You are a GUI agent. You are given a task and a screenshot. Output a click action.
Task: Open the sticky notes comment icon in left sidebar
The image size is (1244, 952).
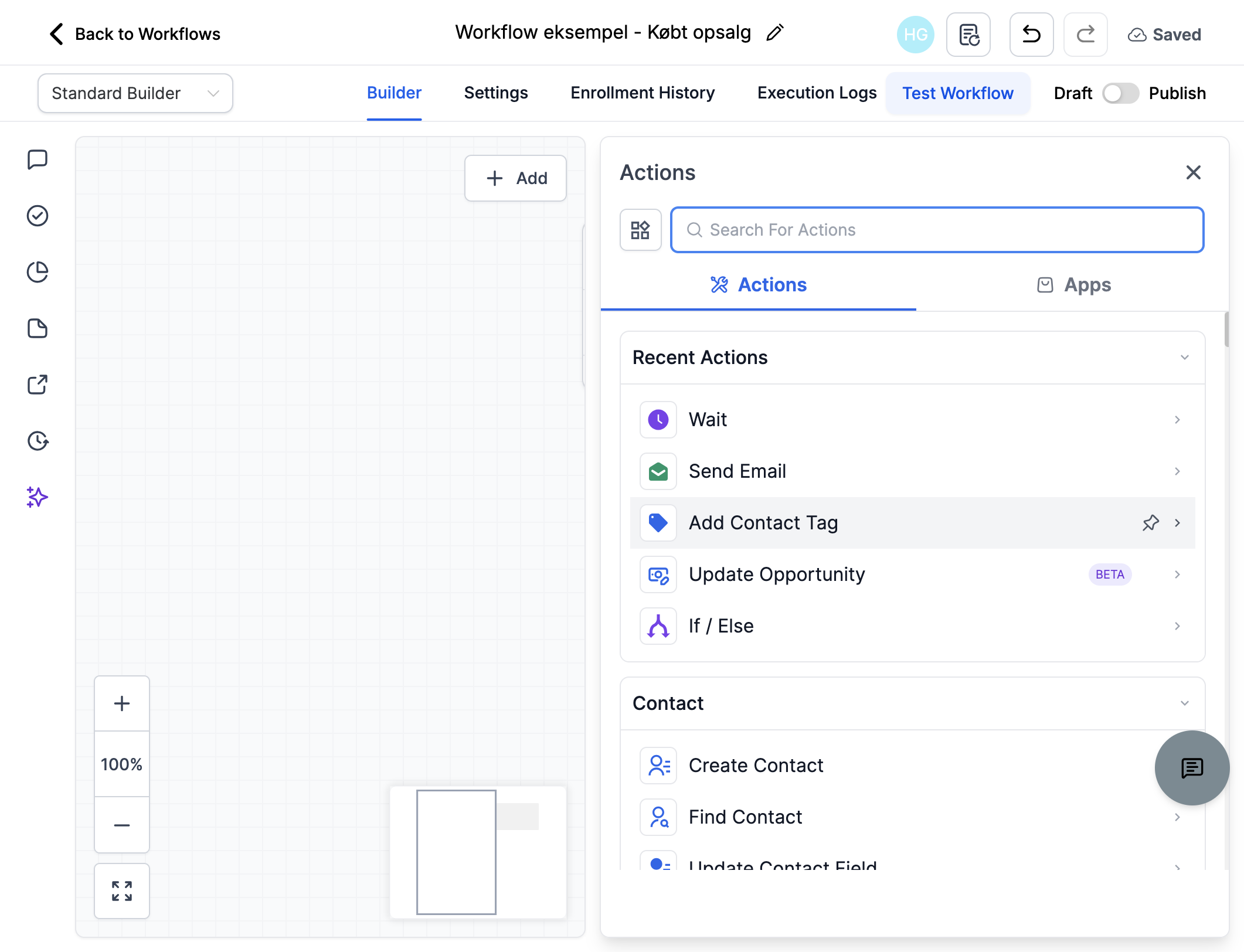(x=38, y=159)
